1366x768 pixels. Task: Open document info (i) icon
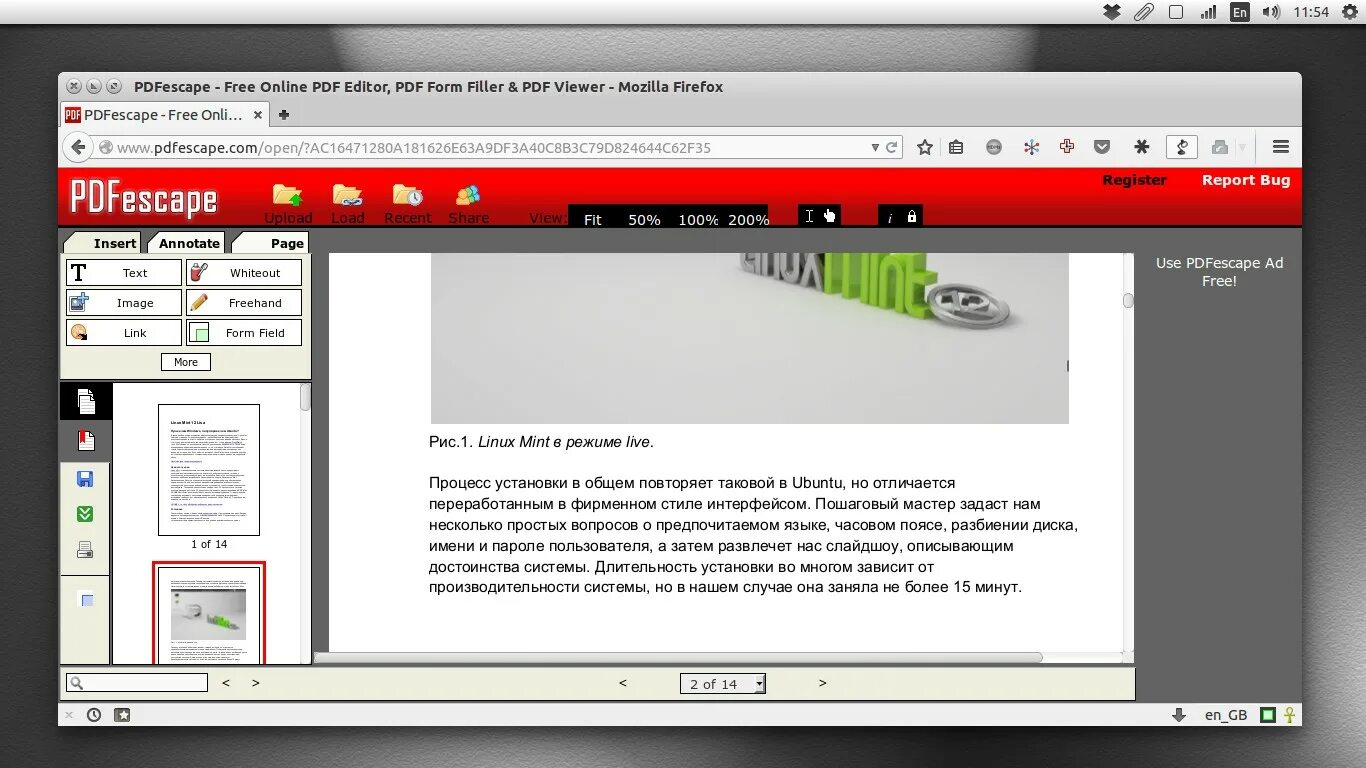tap(890, 217)
